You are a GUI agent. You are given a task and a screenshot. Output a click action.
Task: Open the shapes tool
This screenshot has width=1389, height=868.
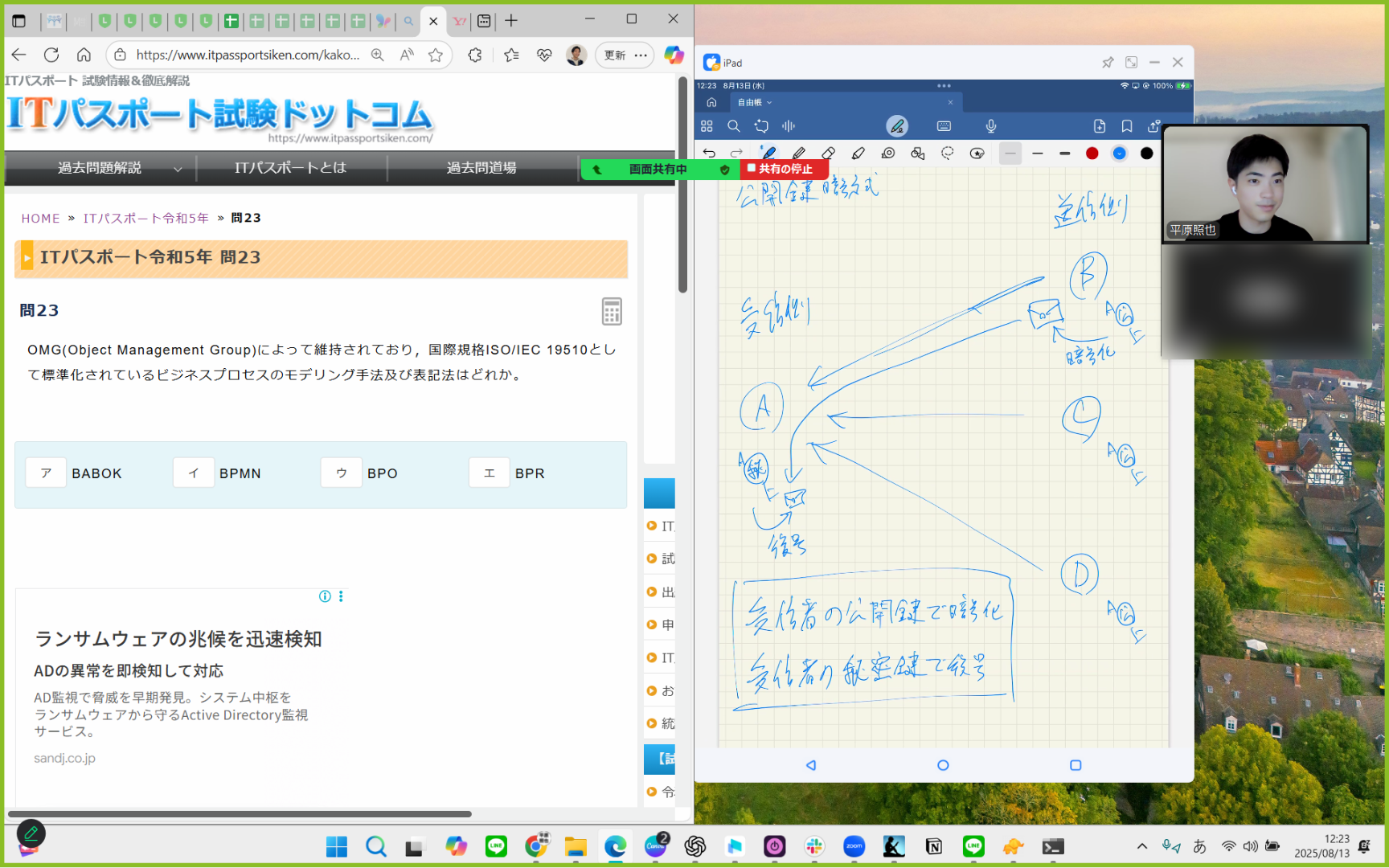[917, 153]
